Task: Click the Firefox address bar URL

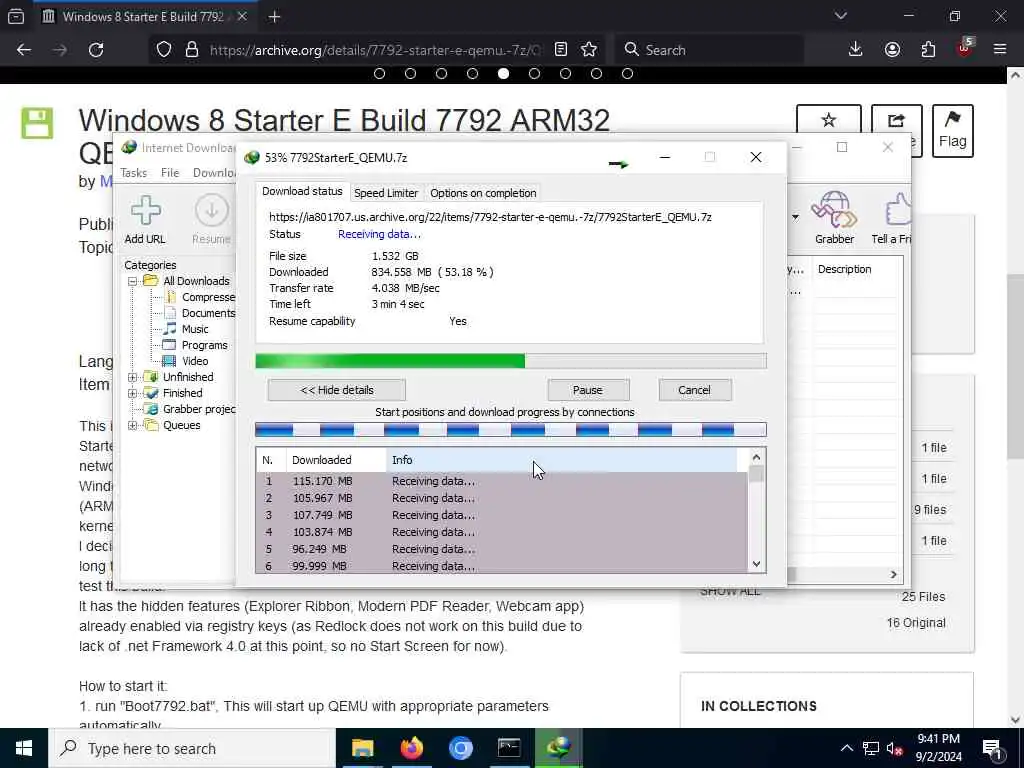Action: pos(375,50)
